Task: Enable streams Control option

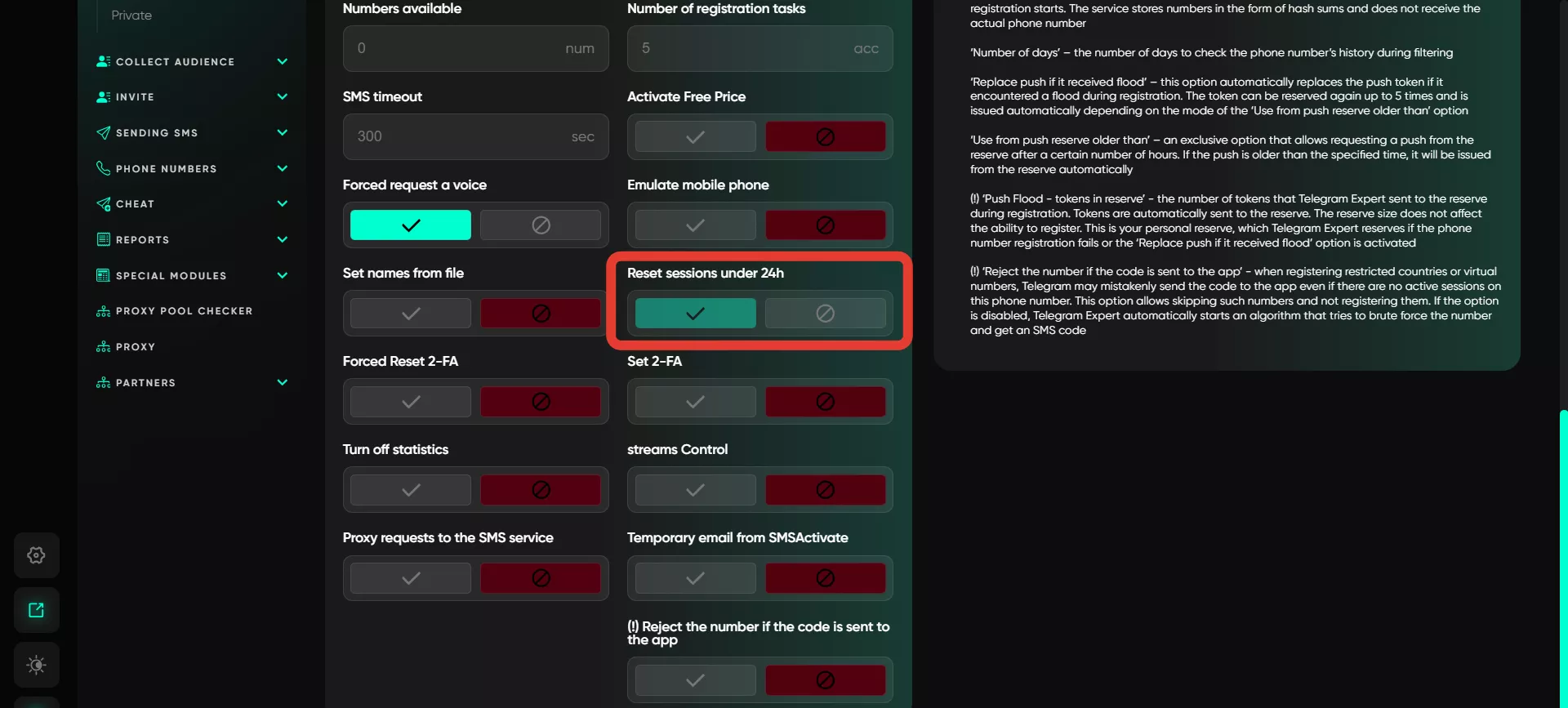Action: tap(695, 489)
